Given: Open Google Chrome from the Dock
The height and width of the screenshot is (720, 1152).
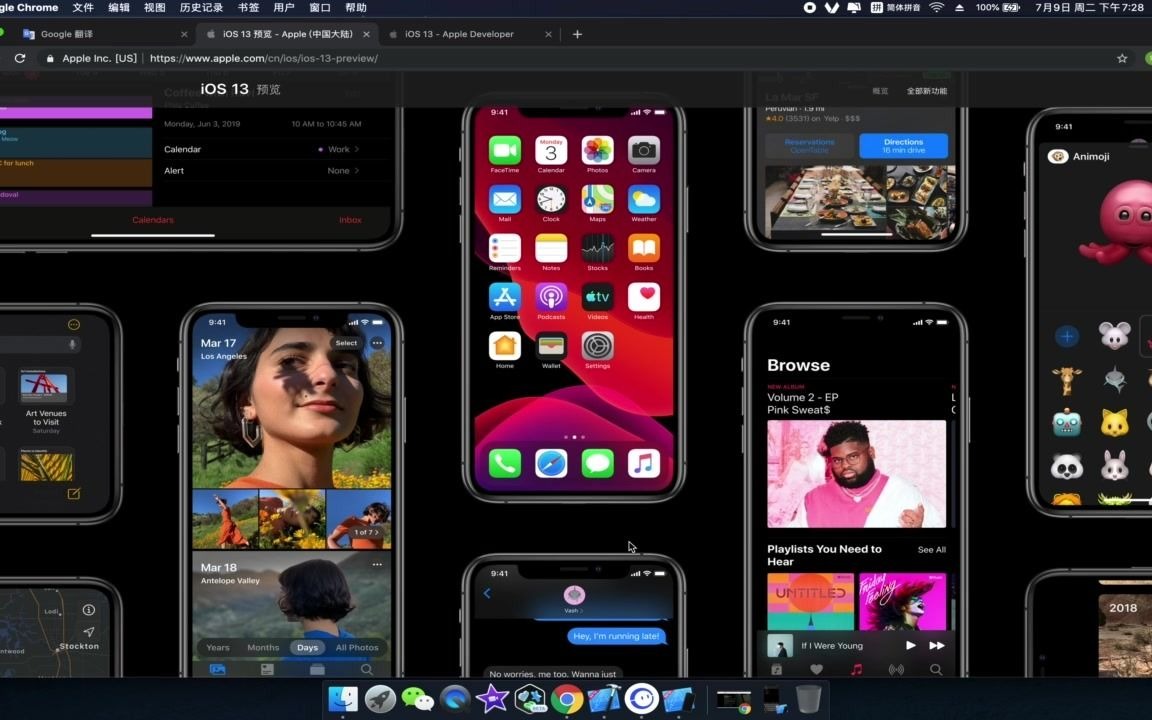Looking at the screenshot, I should pyautogui.click(x=567, y=698).
